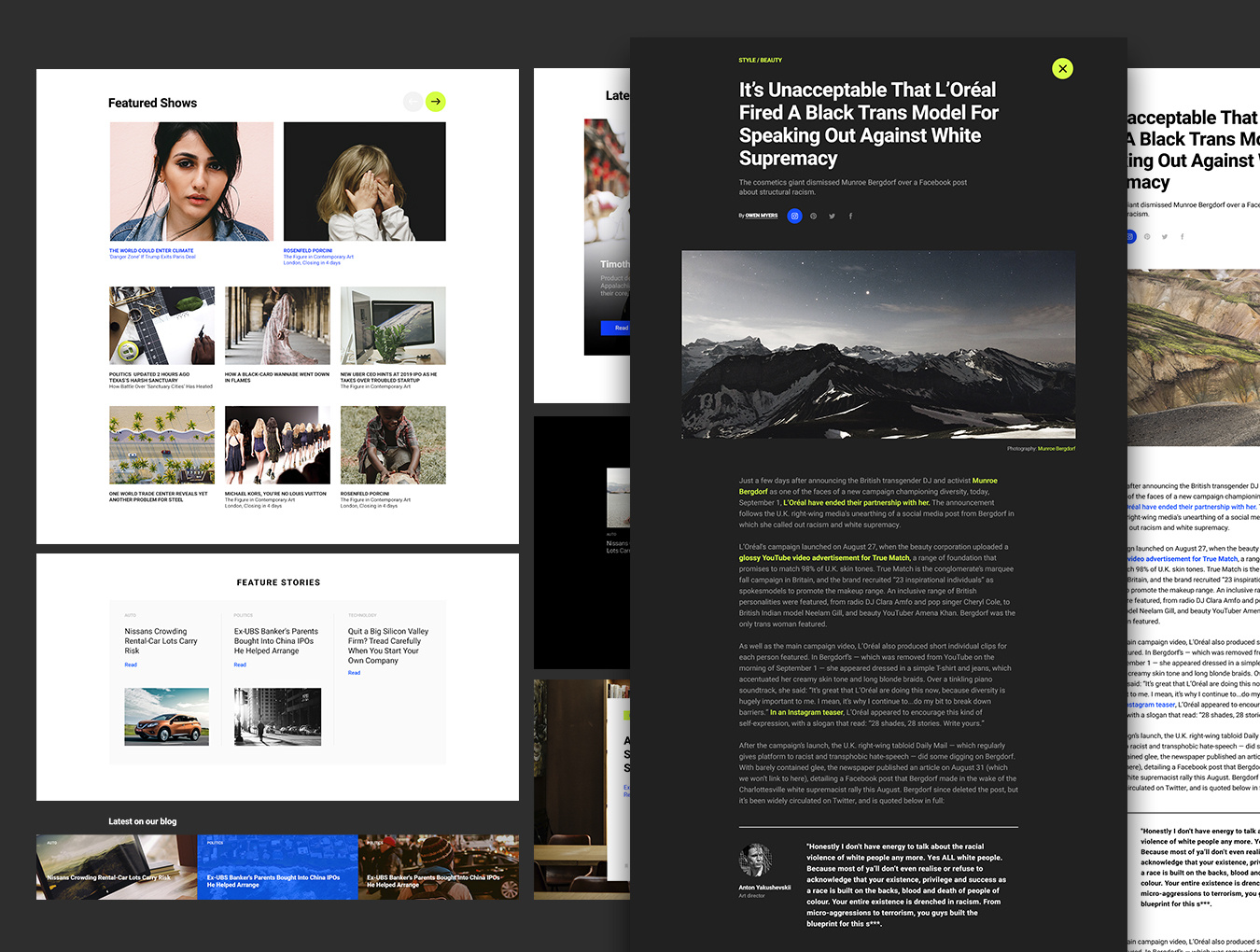Open the child covering face show image

[x=364, y=182]
